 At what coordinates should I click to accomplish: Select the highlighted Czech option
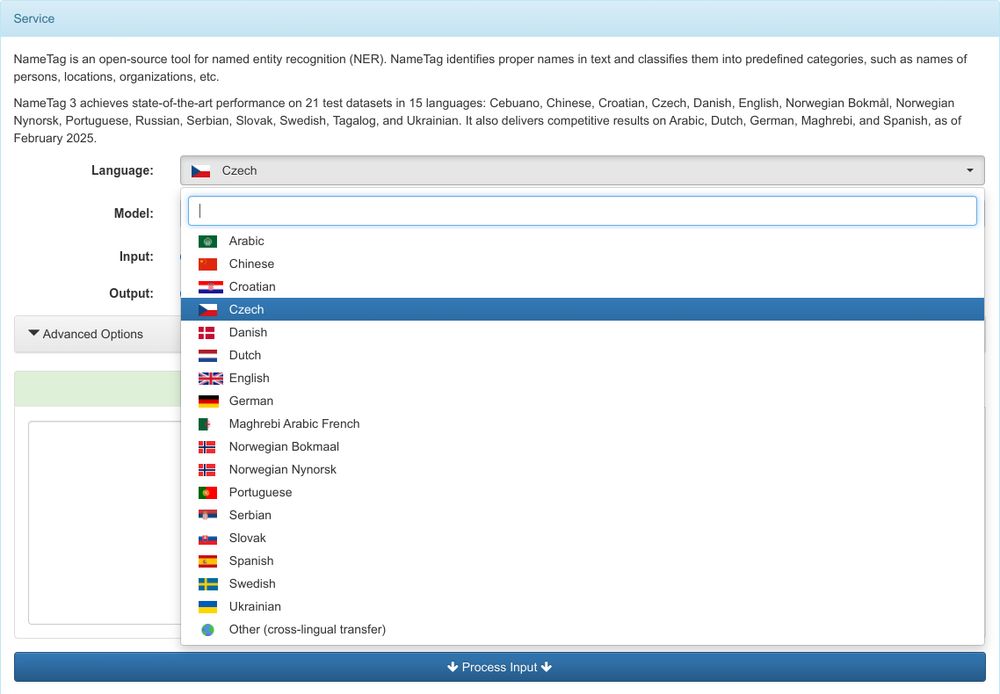[x=582, y=309]
